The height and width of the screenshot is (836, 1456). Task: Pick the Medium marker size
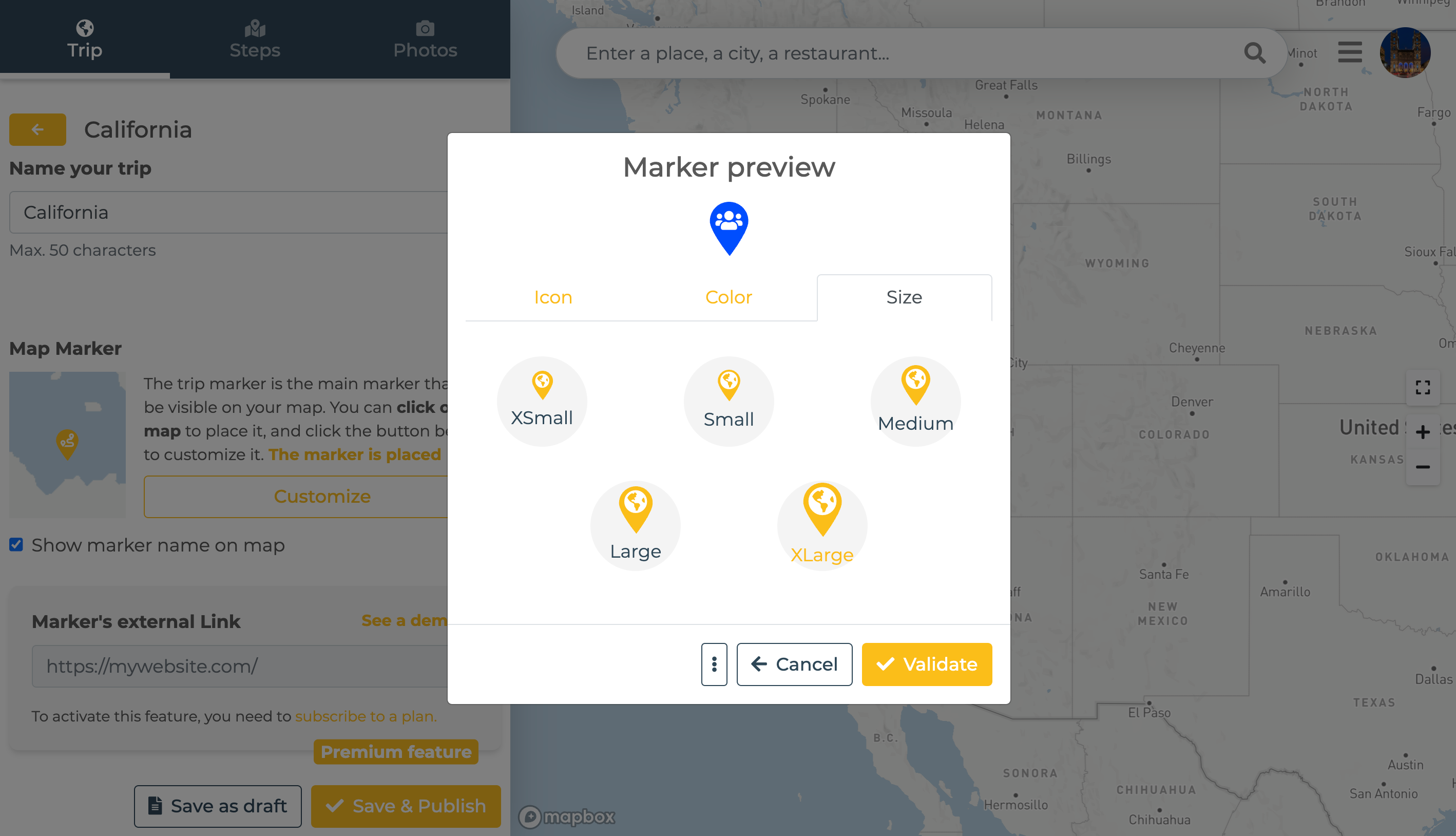click(915, 401)
